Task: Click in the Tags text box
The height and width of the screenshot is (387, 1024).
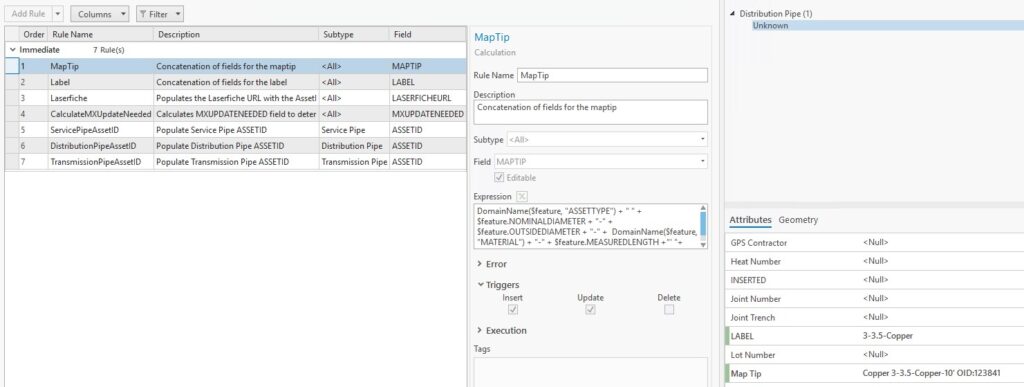Action: click(x=590, y=371)
